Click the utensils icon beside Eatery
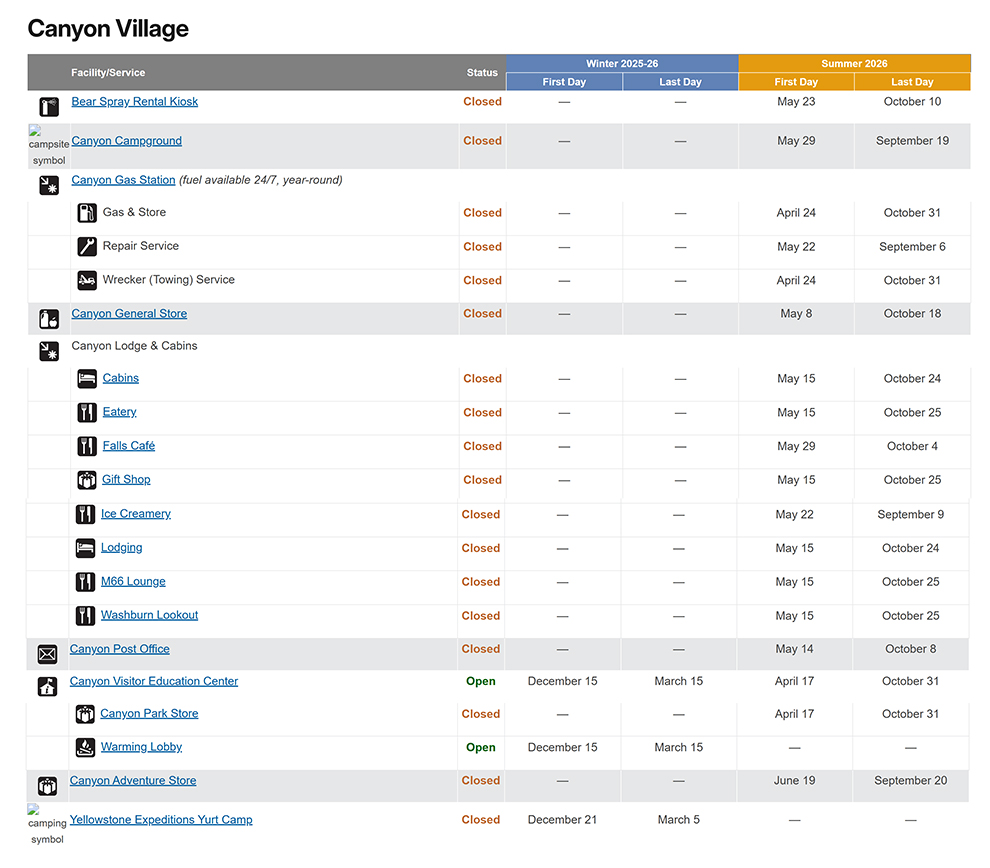 (x=86, y=413)
